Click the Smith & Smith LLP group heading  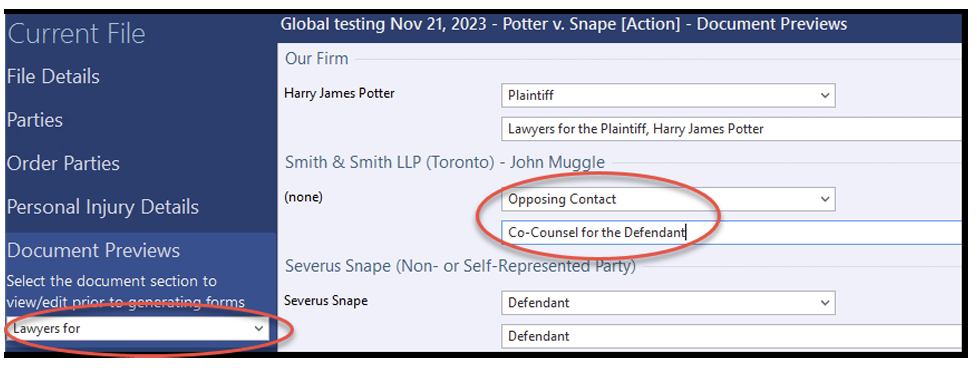[445, 163]
